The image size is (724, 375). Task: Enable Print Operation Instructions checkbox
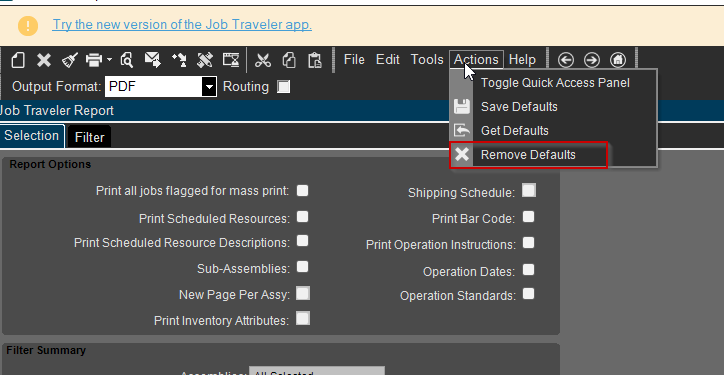pos(529,243)
